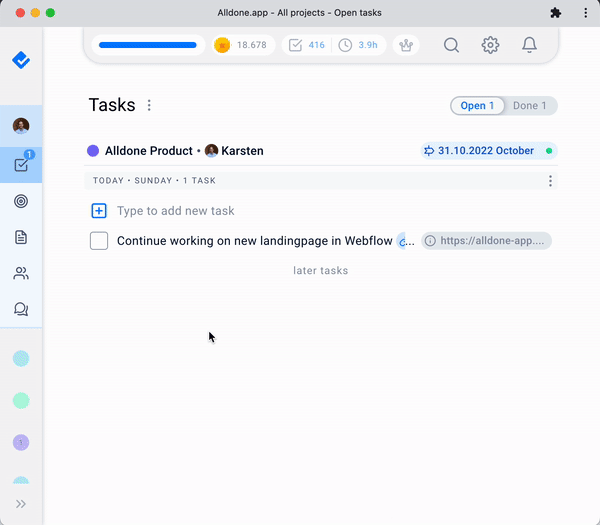Viewport: 600px width, 525px height.
Task: Open the https://alldone-app... info tag
Action: point(486,241)
